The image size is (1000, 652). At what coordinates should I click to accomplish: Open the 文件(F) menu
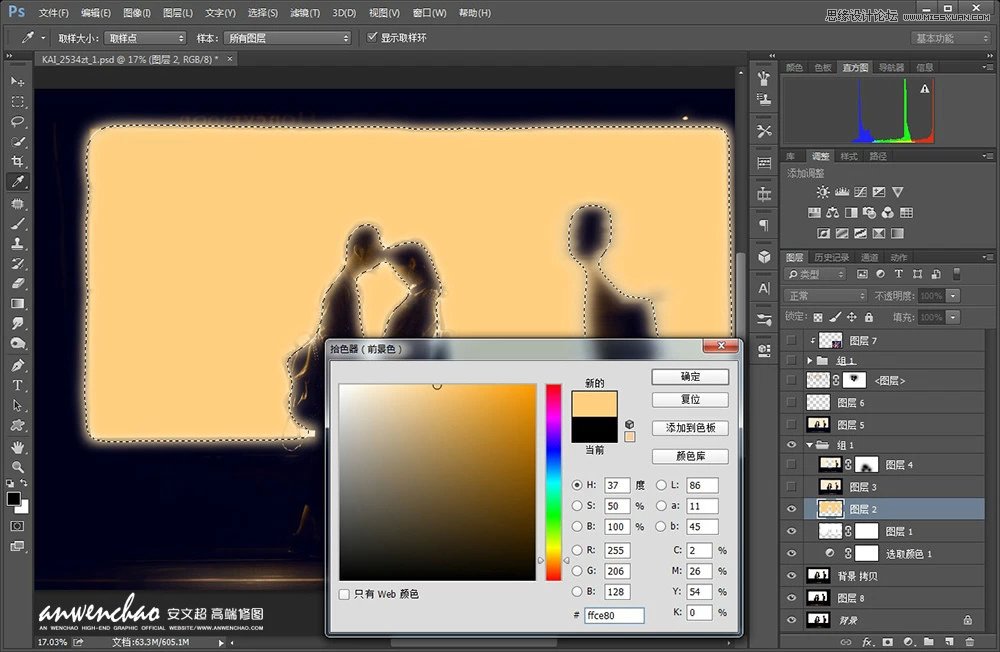coord(54,13)
